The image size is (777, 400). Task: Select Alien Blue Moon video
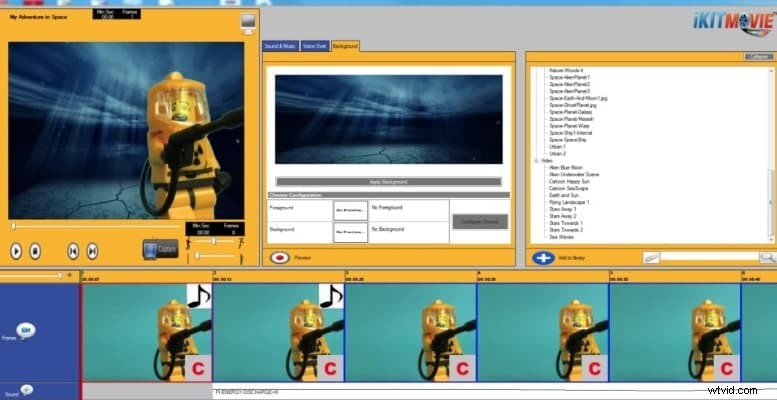(x=566, y=168)
